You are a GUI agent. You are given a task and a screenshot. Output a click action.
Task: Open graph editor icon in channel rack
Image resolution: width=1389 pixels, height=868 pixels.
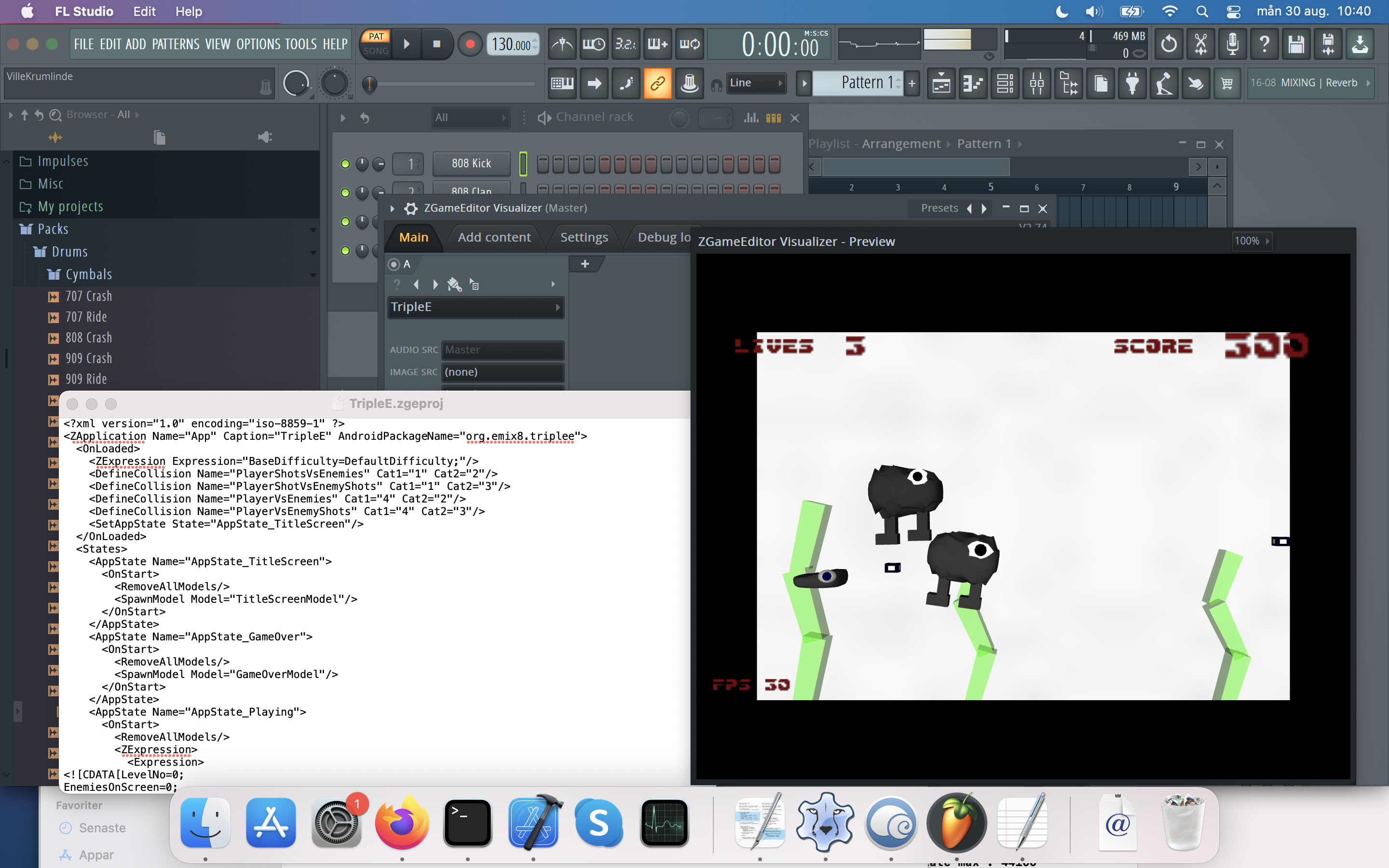[751, 118]
